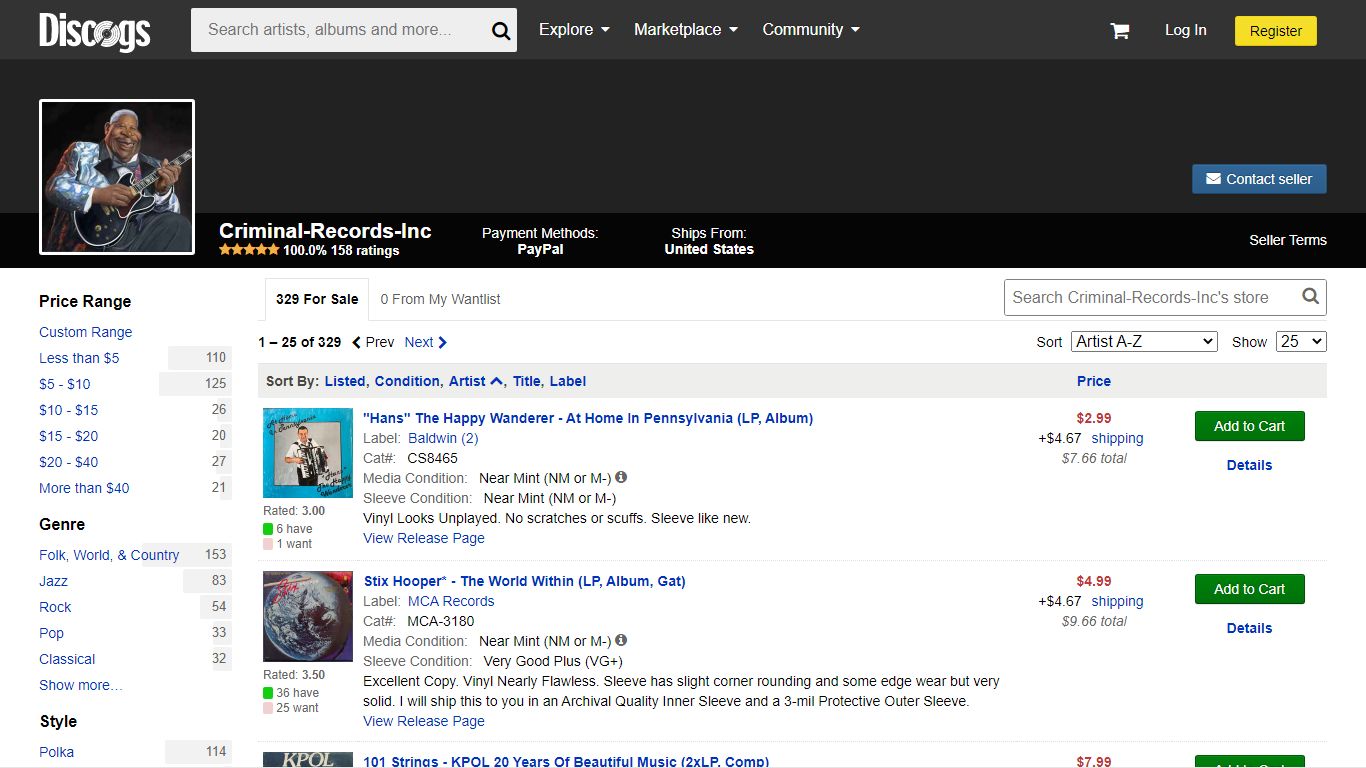
Task: Click shipping link for $4.99 listing
Action: [1117, 601]
